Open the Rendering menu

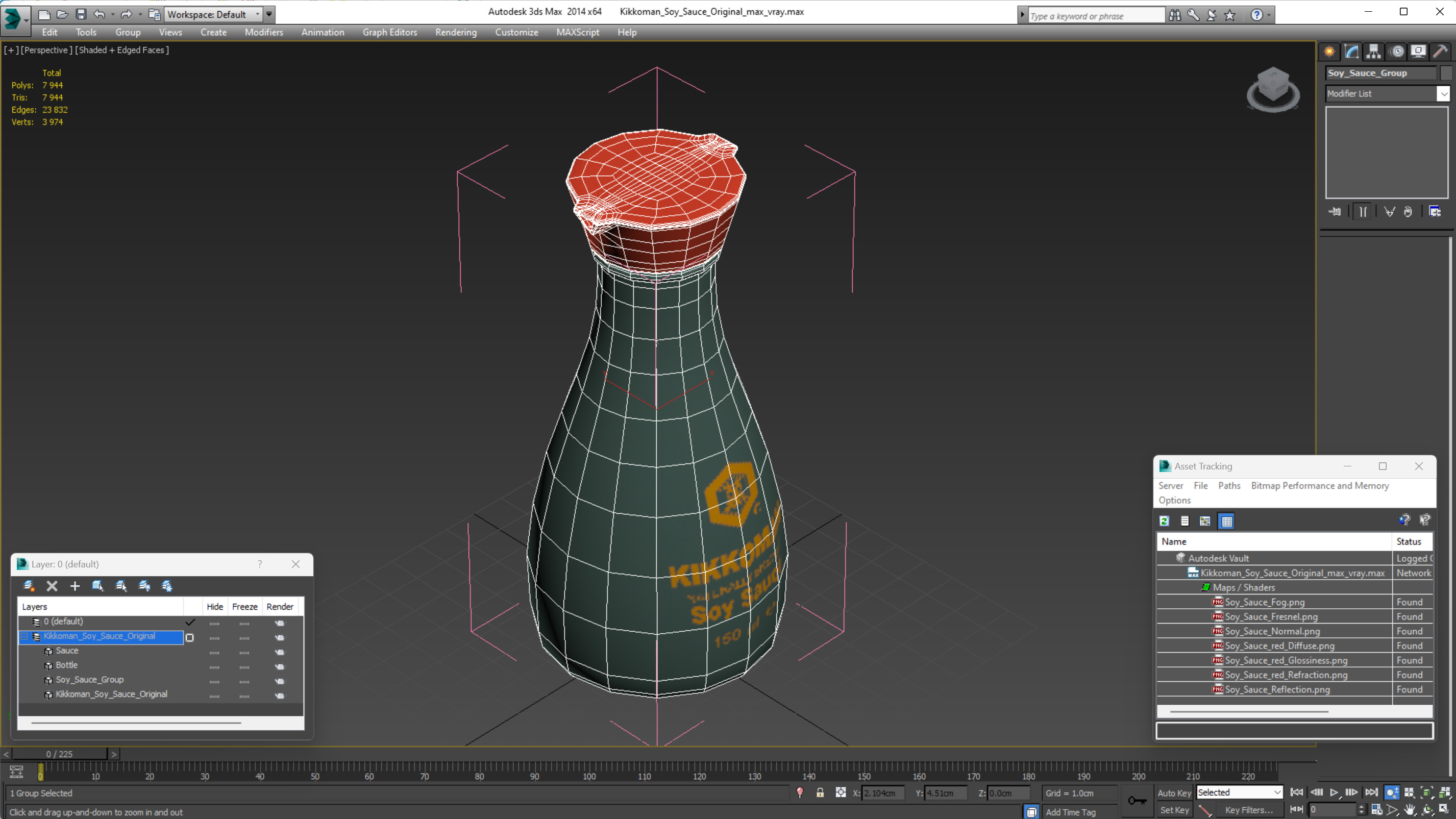click(456, 32)
